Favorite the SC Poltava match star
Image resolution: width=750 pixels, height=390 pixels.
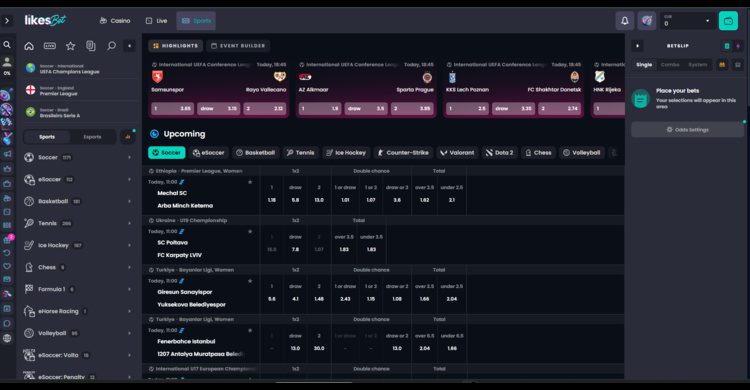coord(250,232)
